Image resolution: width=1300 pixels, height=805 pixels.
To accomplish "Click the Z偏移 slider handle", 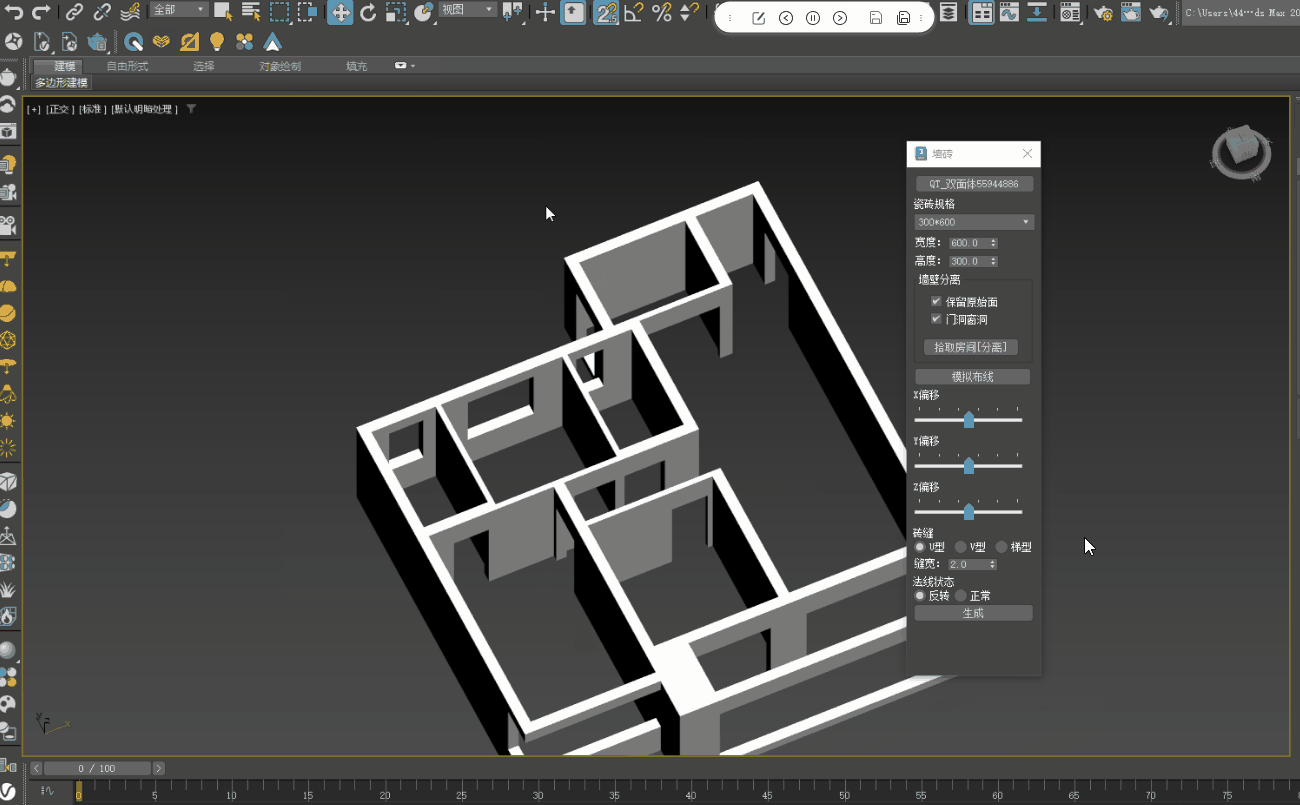I will (968, 512).
